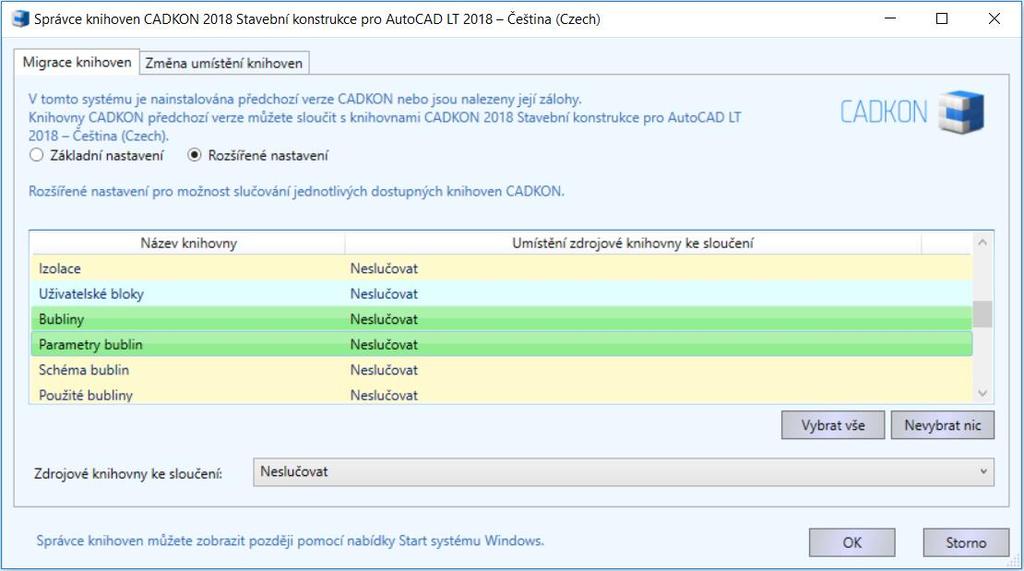Click list scrollbar up arrow
The image size is (1024, 571).
click(x=982, y=242)
